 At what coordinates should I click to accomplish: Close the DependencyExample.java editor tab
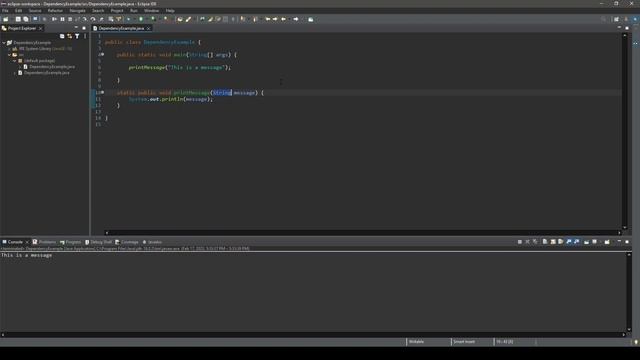[149, 28]
